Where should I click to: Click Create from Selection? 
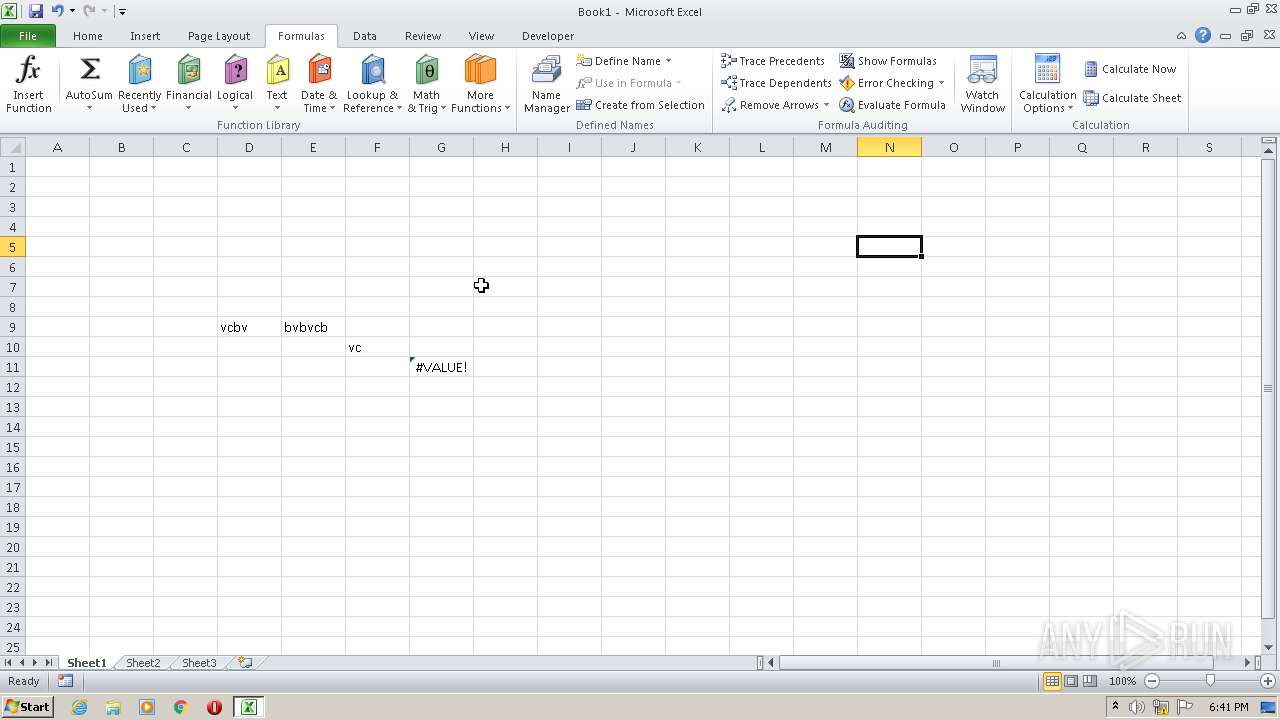pos(641,105)
